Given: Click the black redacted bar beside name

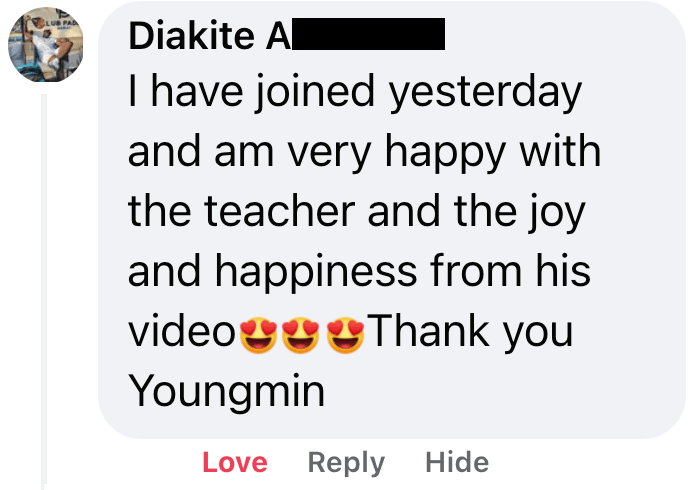Looking at the screenshot, I should point(368,34).
